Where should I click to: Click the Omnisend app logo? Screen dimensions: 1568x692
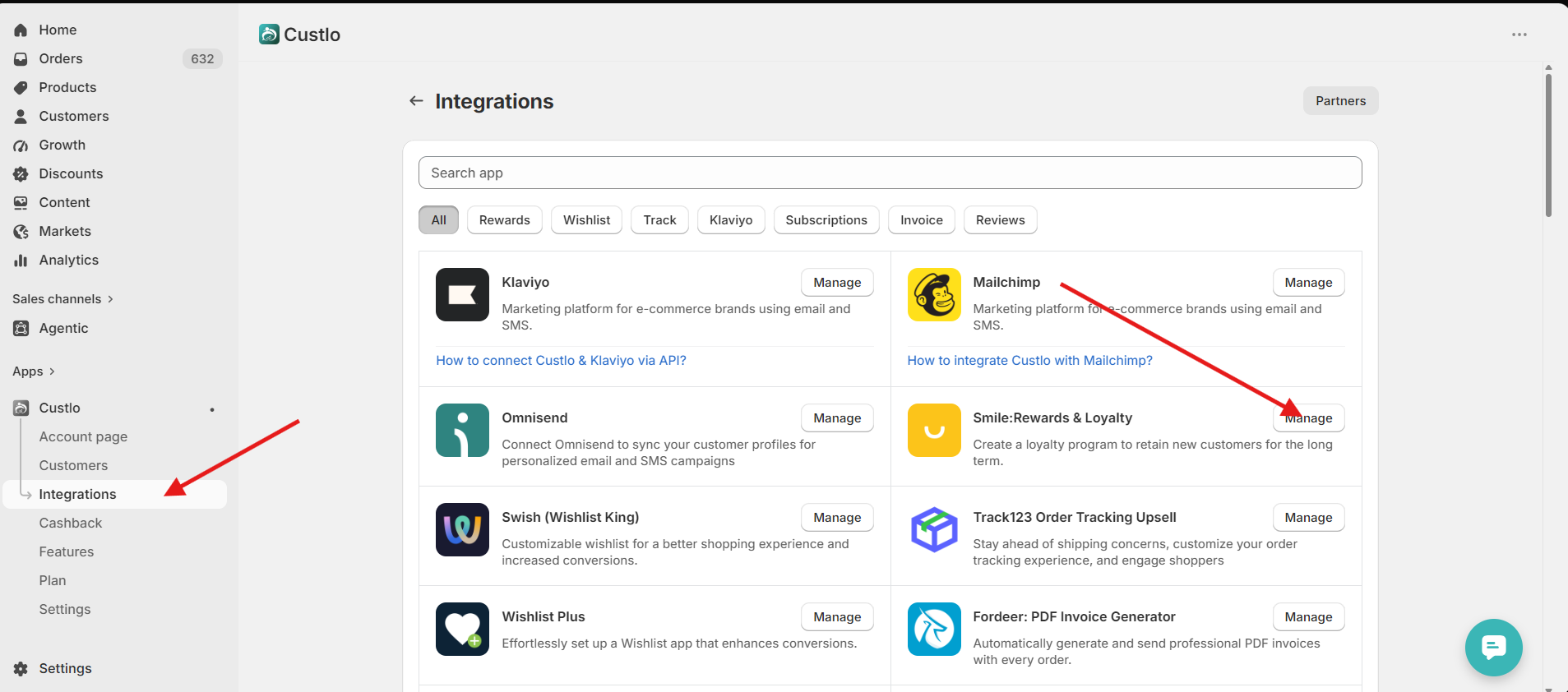click(x=462, y=430)
